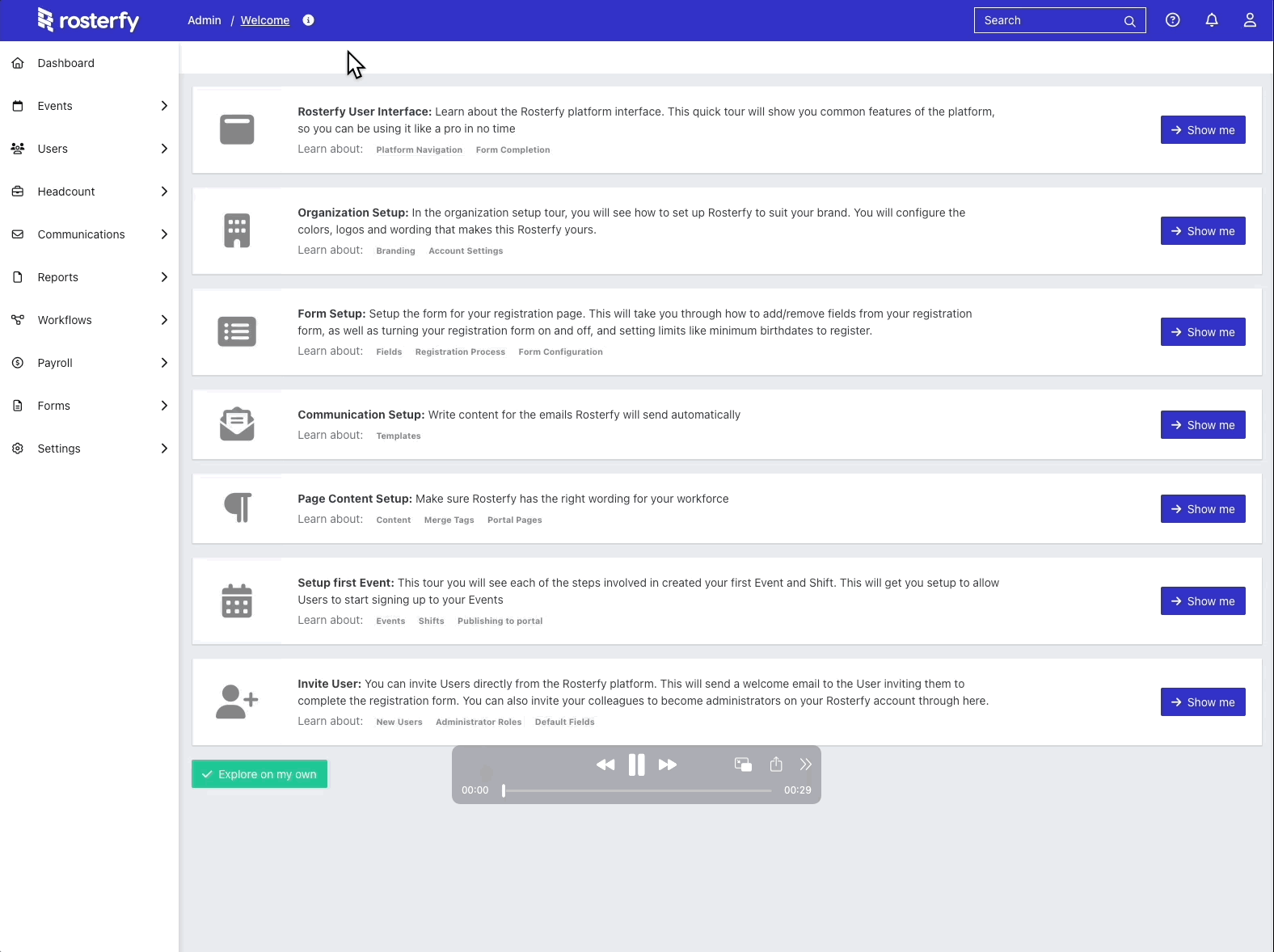1274x952 pixels.
Task: Click the Dashboard home icon
Action: pyautogui.click(x=18, y=63)
